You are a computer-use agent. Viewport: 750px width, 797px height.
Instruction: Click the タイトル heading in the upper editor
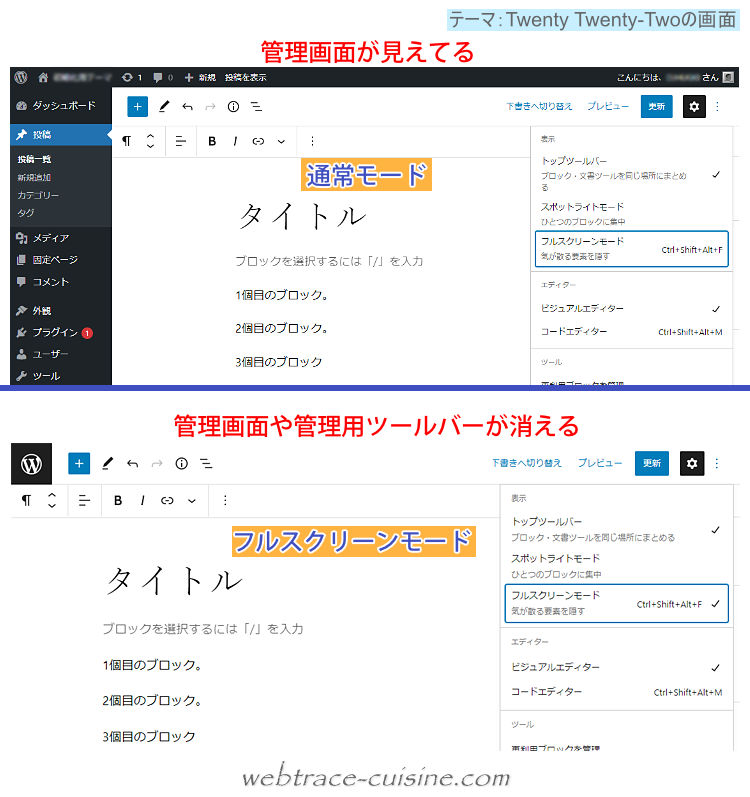click(303, 216)
